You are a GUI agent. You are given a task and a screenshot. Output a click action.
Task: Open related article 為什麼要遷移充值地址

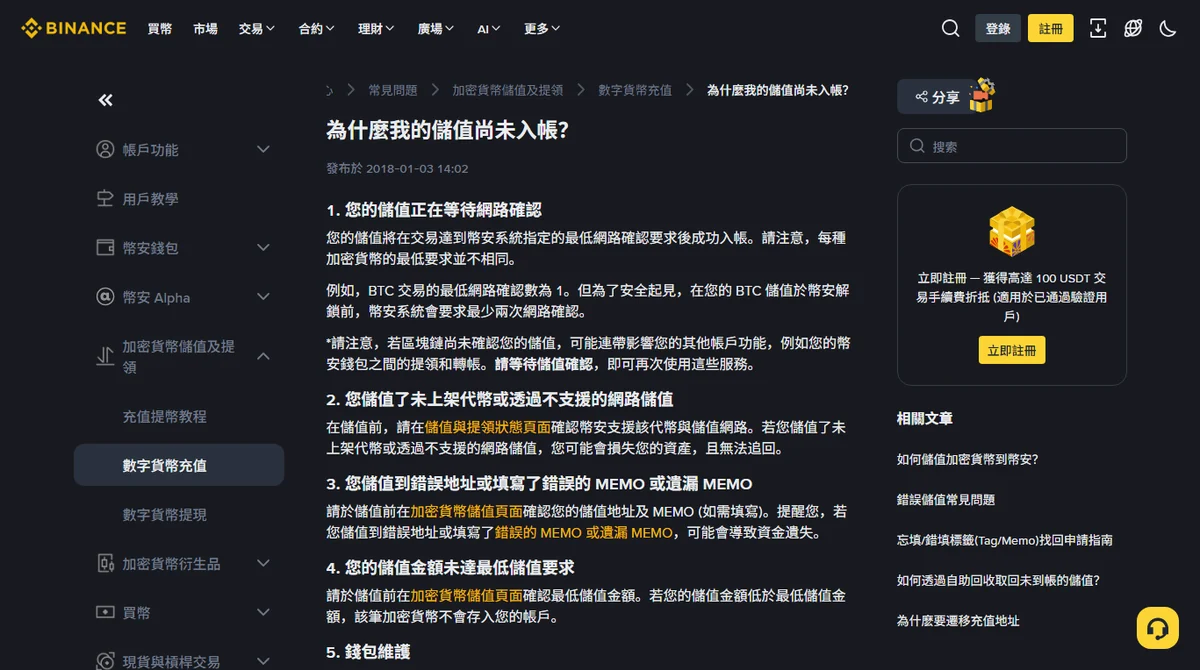tap(958, 621)
